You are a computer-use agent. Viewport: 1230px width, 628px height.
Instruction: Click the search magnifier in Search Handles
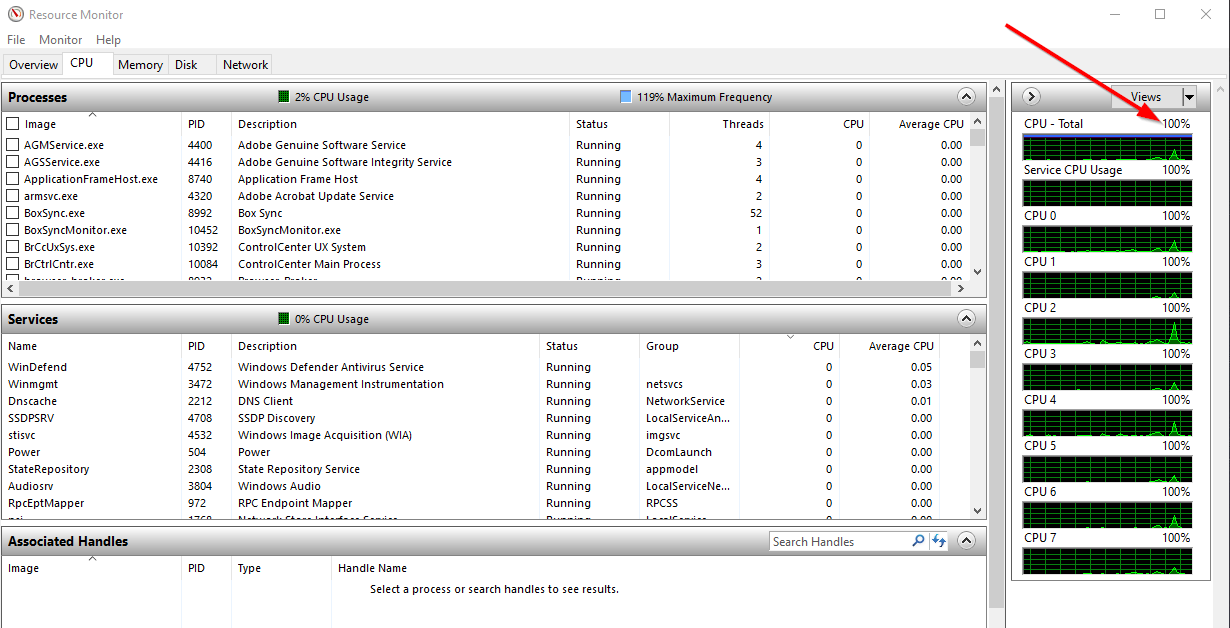919,541
